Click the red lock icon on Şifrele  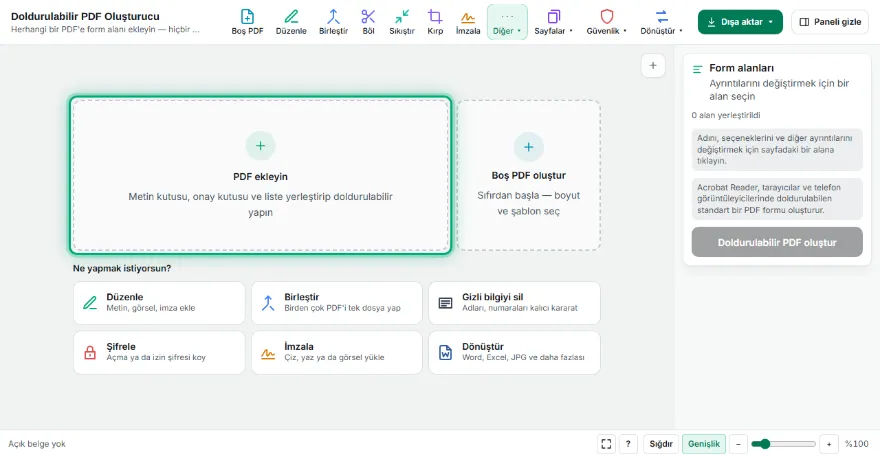90,353
